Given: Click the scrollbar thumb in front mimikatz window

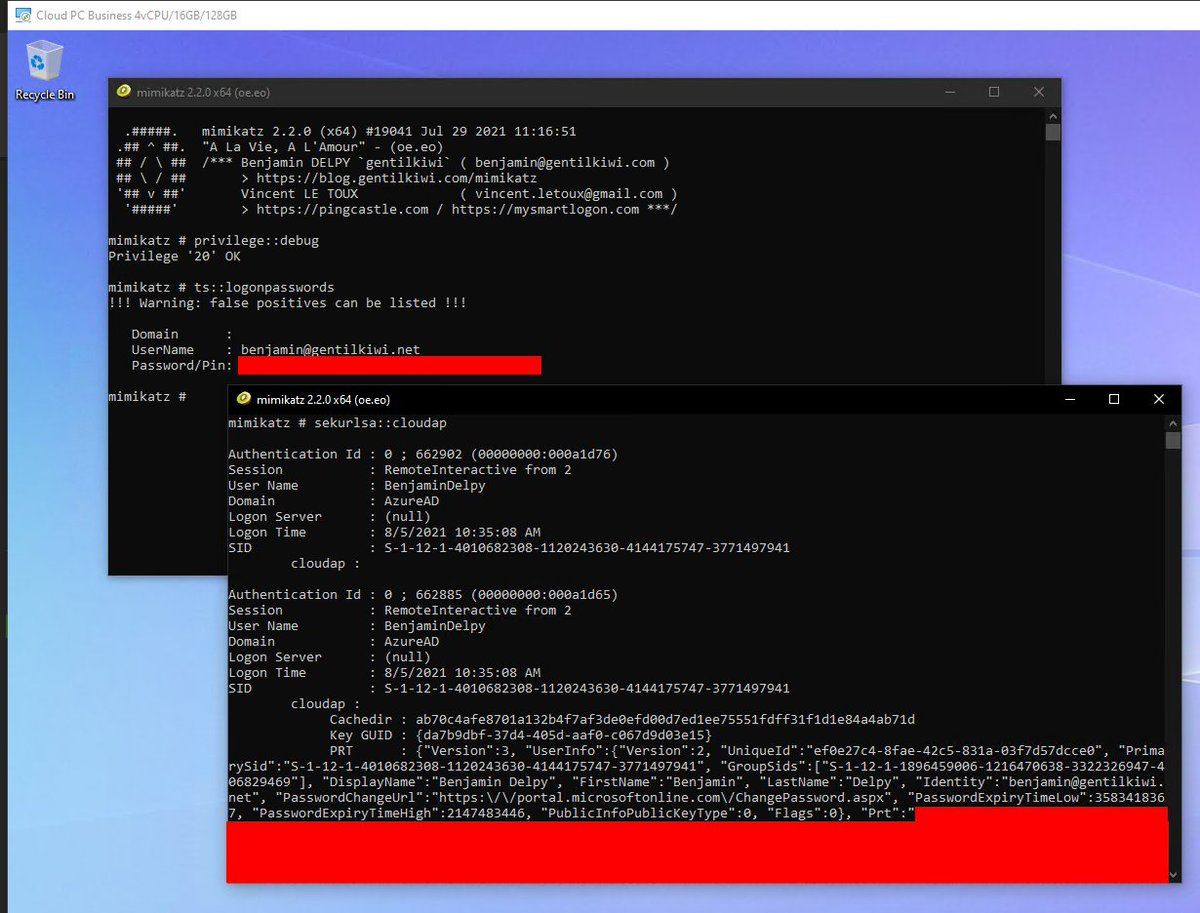Looking at the screenshot, I should [1173, 441].
